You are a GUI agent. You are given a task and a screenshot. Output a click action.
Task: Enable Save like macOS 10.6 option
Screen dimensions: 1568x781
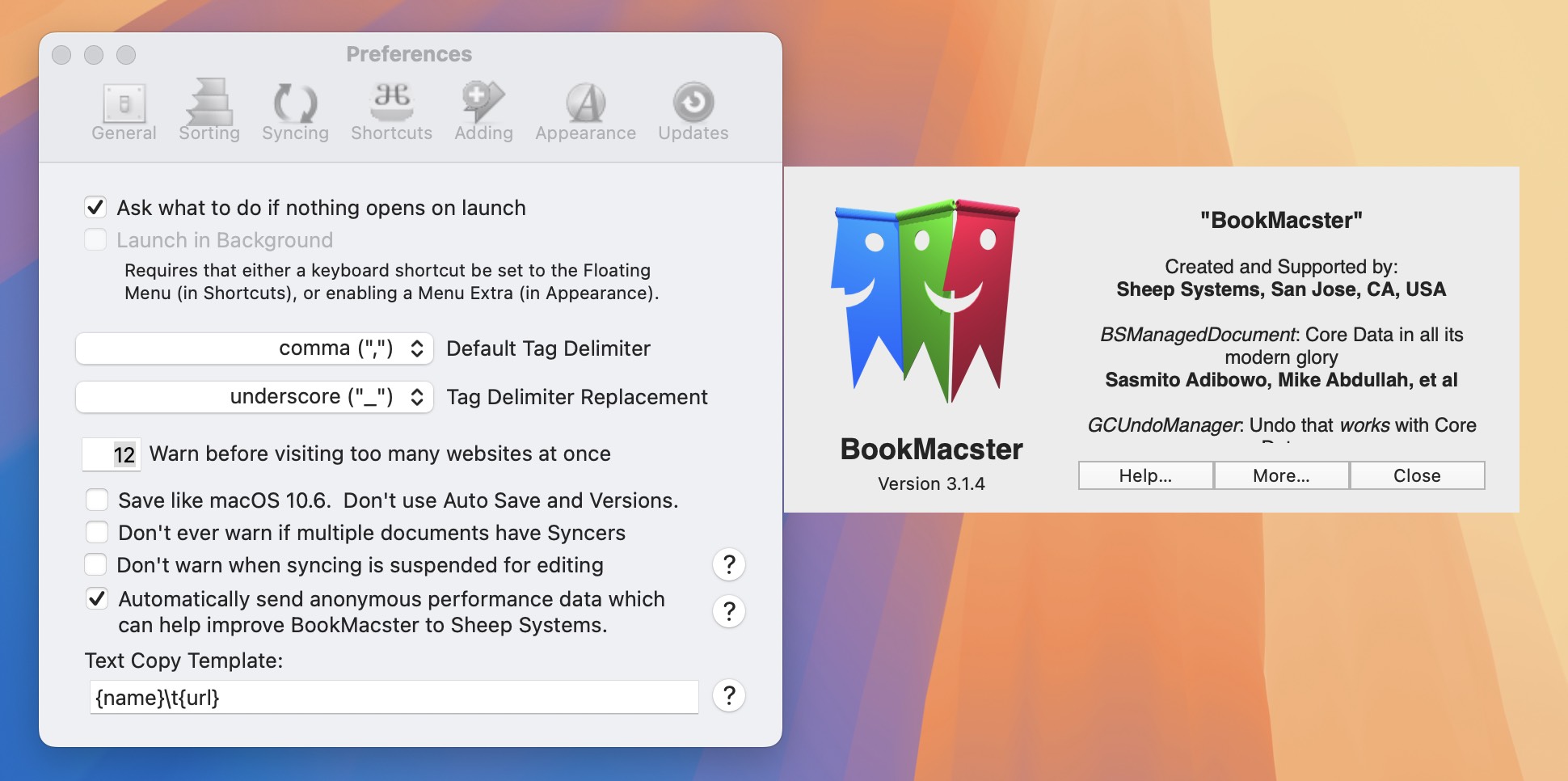97,500
